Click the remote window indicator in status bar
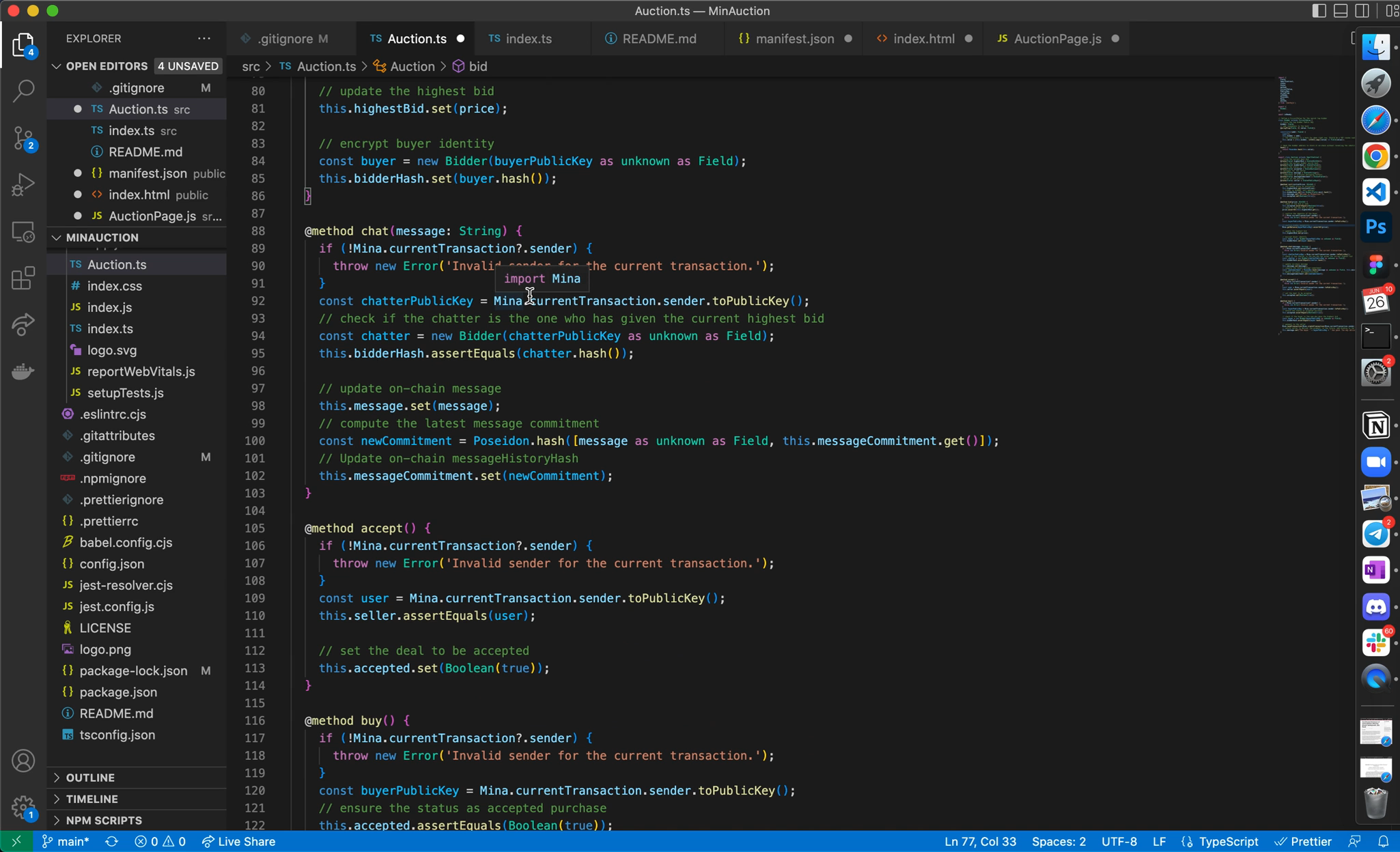The width and height of the screenshot is (1400, 852). pyautogui.click(x=16, y=841)
